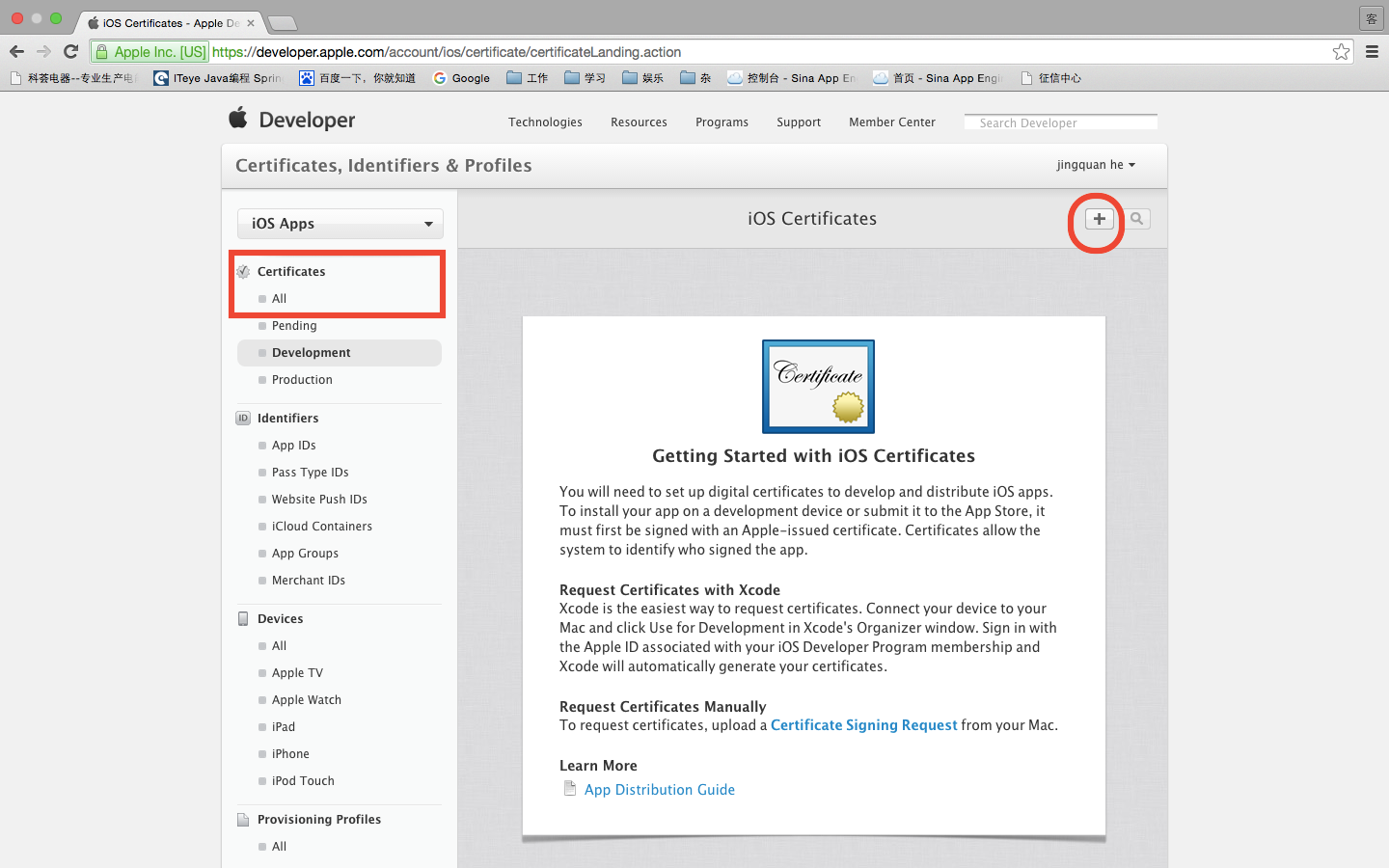The width and height of the screenshot is (1389, 868).
Task: Go forward with browser forward arrow
Action: pyautogui.click(x=43, y=52)
